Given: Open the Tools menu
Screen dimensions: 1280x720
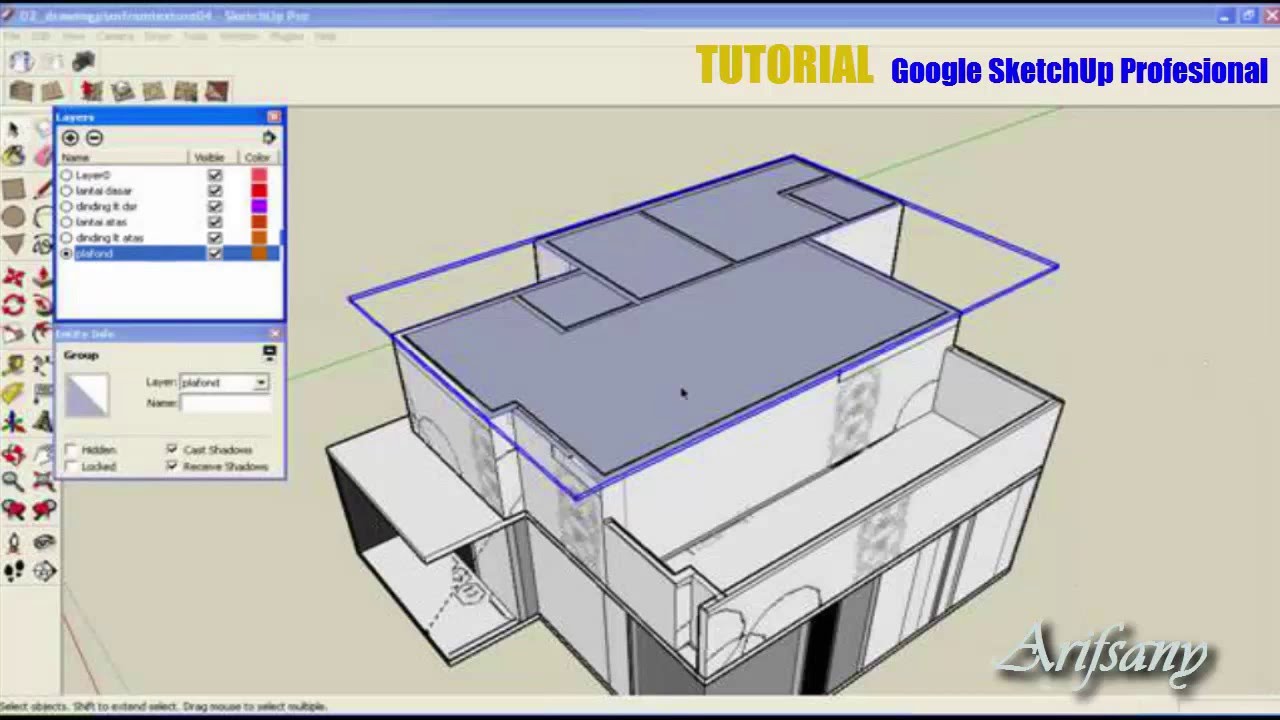Looking at the screenshot, I should point(196,36).
